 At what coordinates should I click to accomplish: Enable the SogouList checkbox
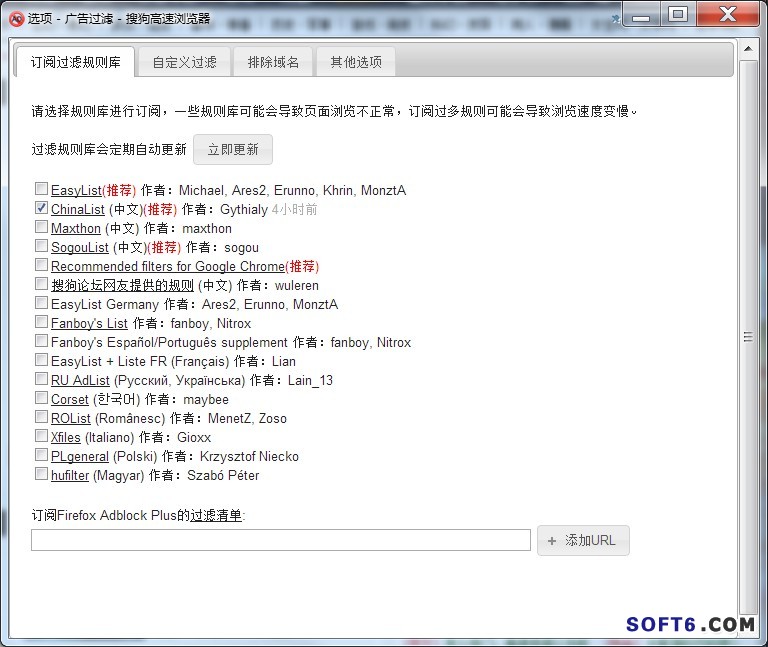click(41, 246)
